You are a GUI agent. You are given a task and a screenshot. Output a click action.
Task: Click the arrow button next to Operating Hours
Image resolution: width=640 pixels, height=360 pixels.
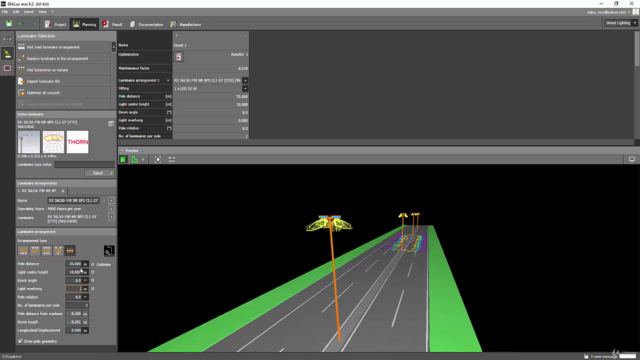coord(111,209)
